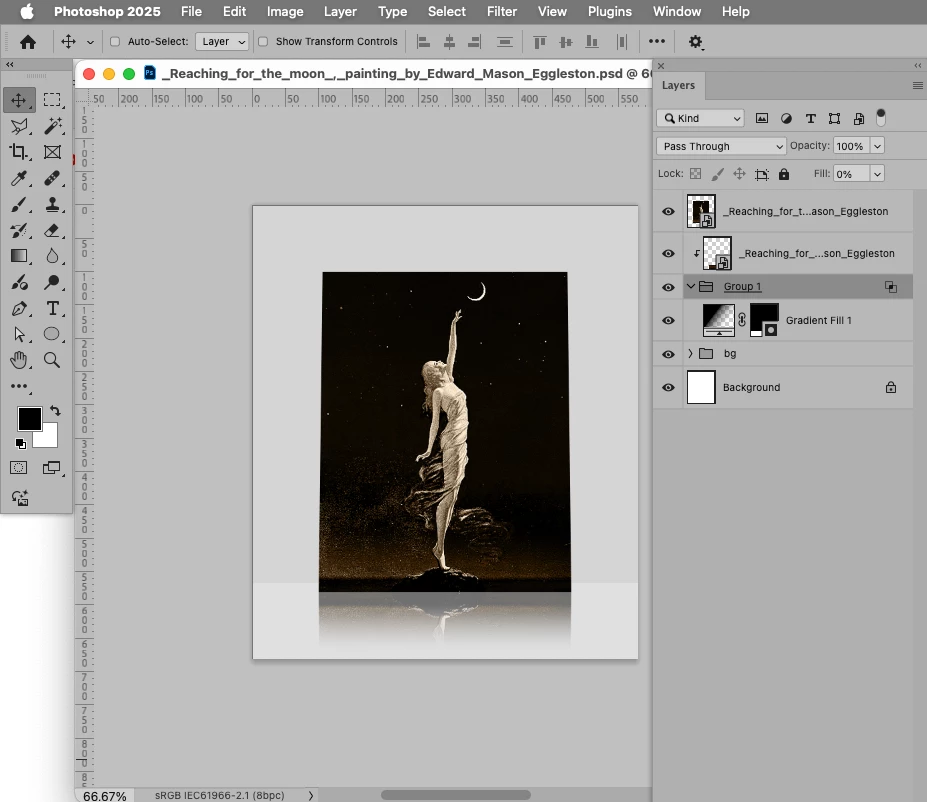The height and width of the screenshot is (802, 927).
Task: Open the Move tool preset picker arrow
Action: [x=90, y=42]
